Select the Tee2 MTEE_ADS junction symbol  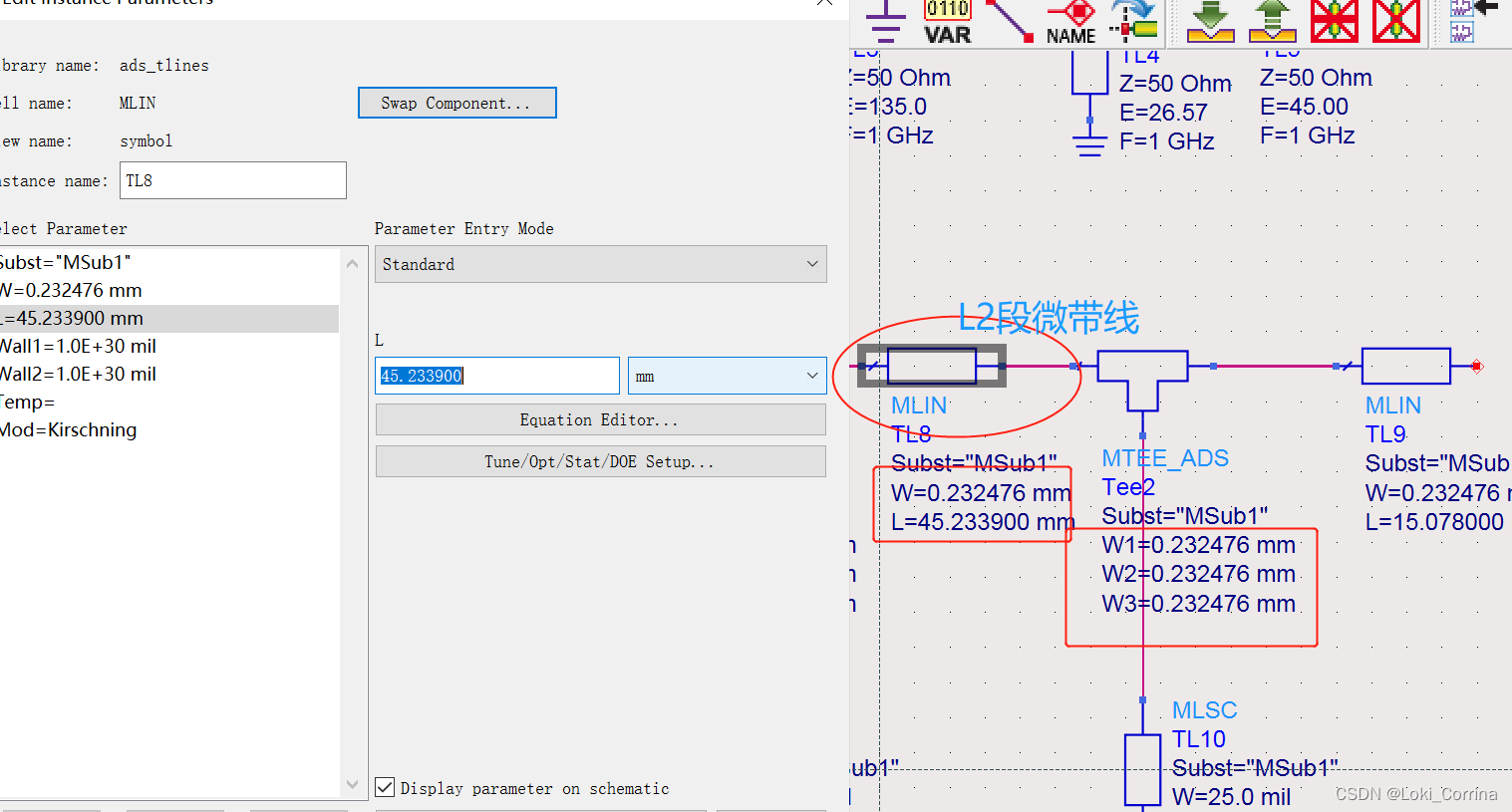1142,380
